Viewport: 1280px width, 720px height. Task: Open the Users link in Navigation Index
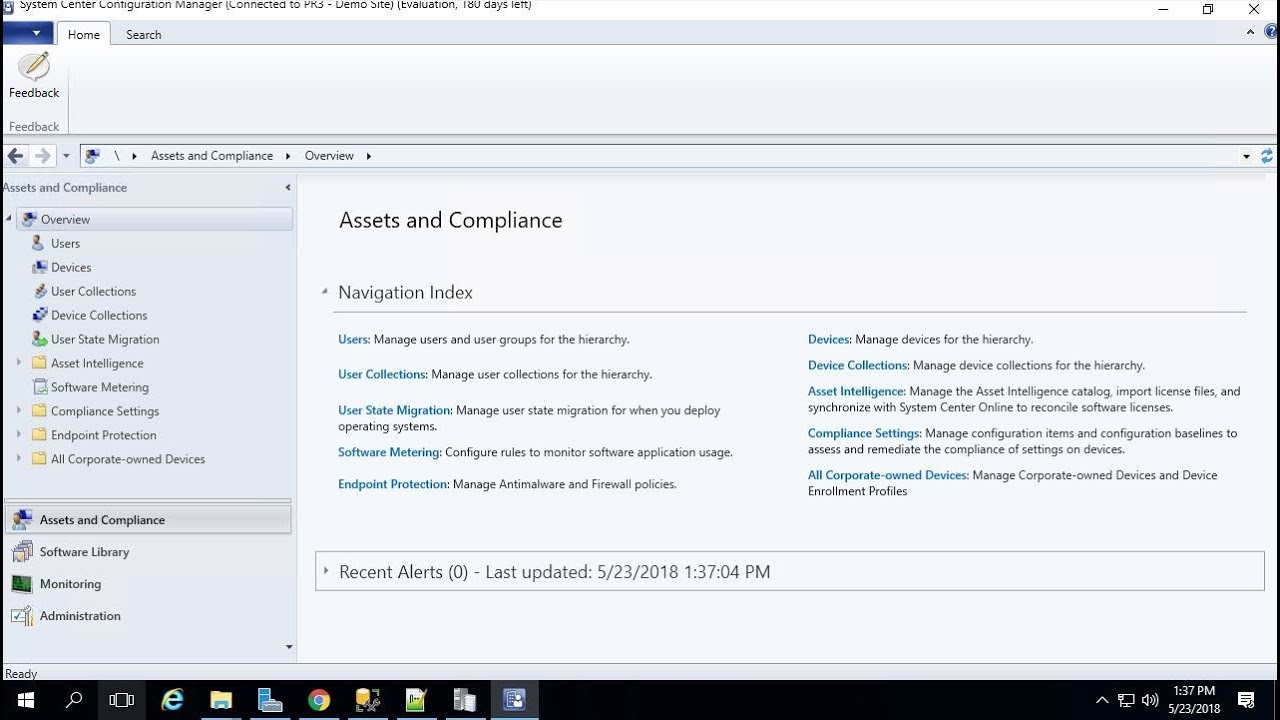354,339
